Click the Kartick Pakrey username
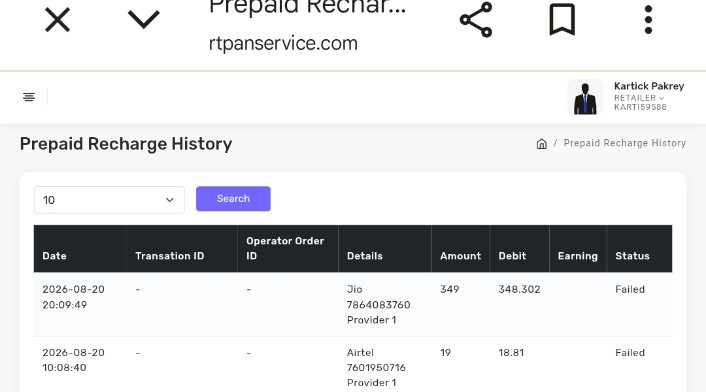Image resolution: width=706 pixels, height=392 pixels. (x=649, y=86)
